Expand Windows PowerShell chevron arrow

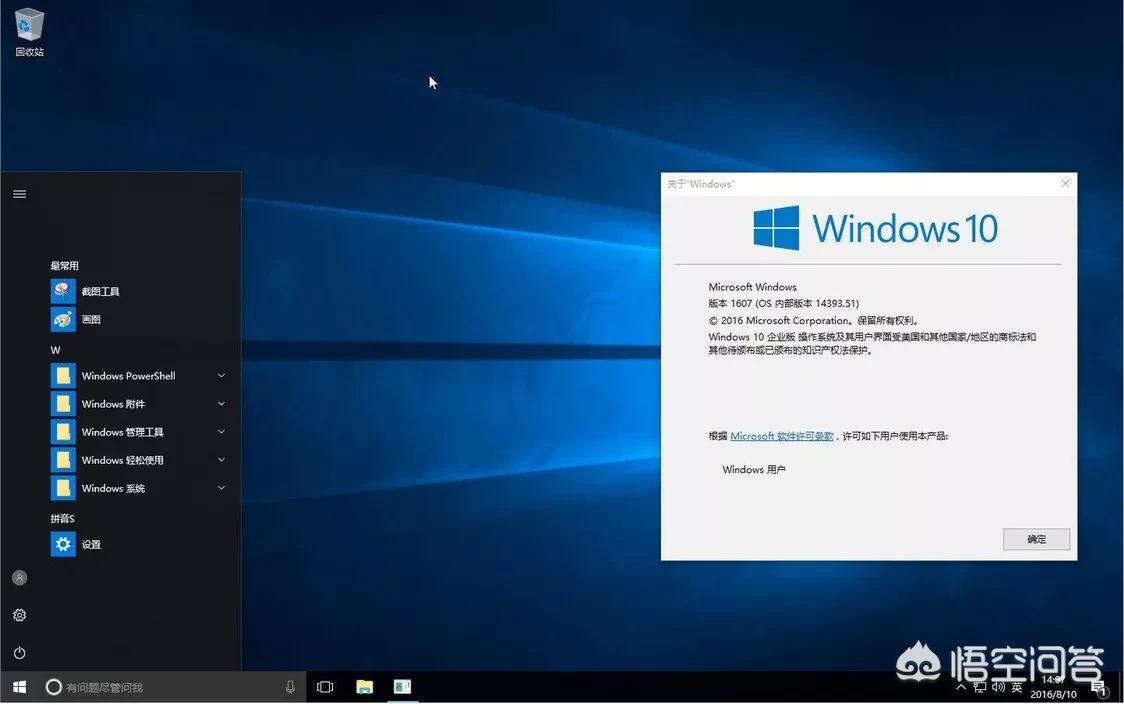(222, 376)
